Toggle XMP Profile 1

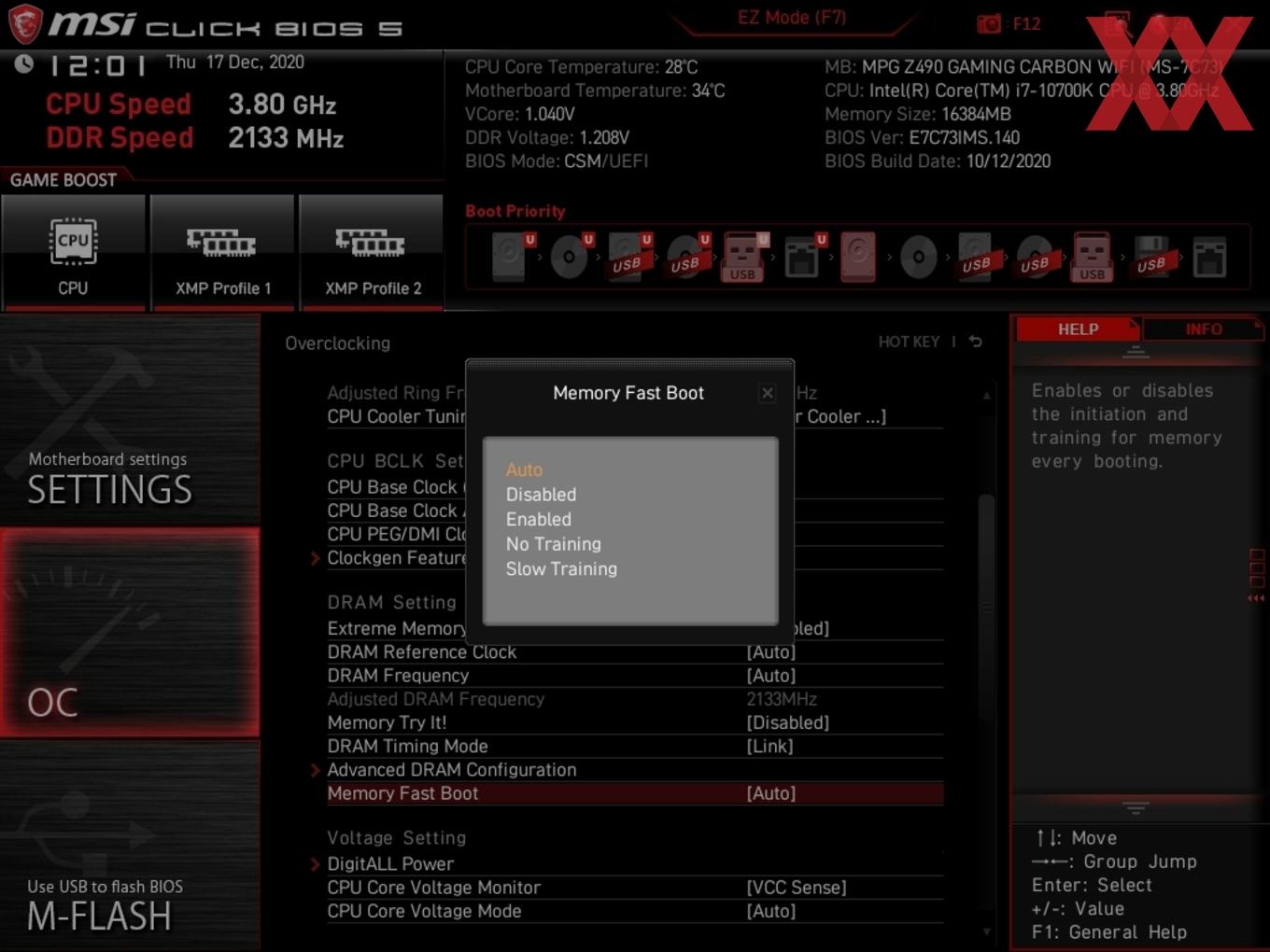point(222,252)
